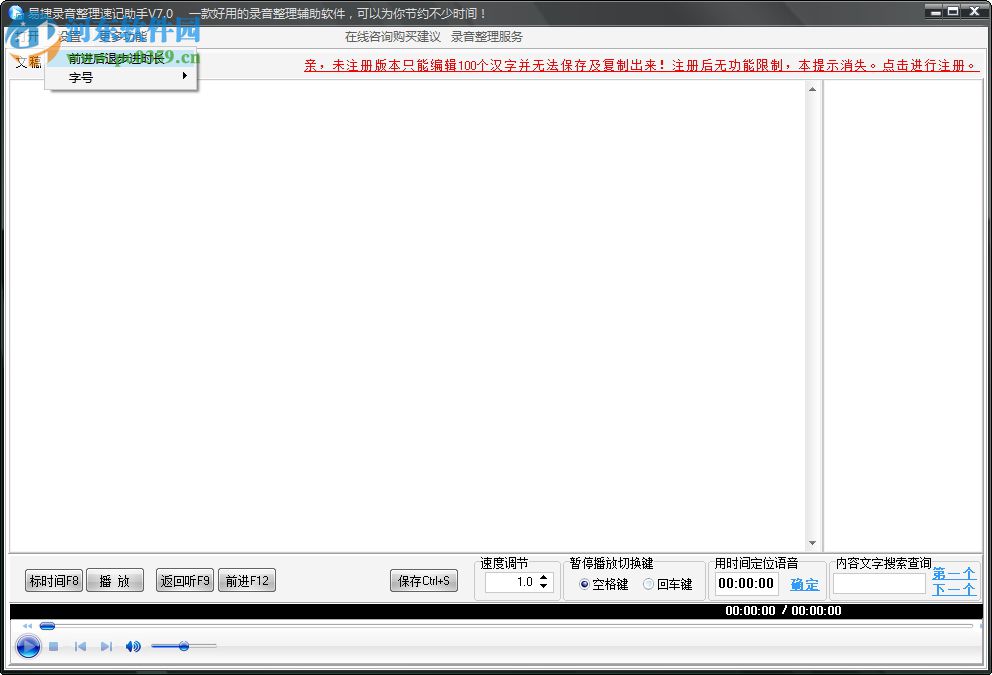The image size is (992, 675).
Task: Choose 前进后退步进时长 from the open menu
Action: point(115,58)
